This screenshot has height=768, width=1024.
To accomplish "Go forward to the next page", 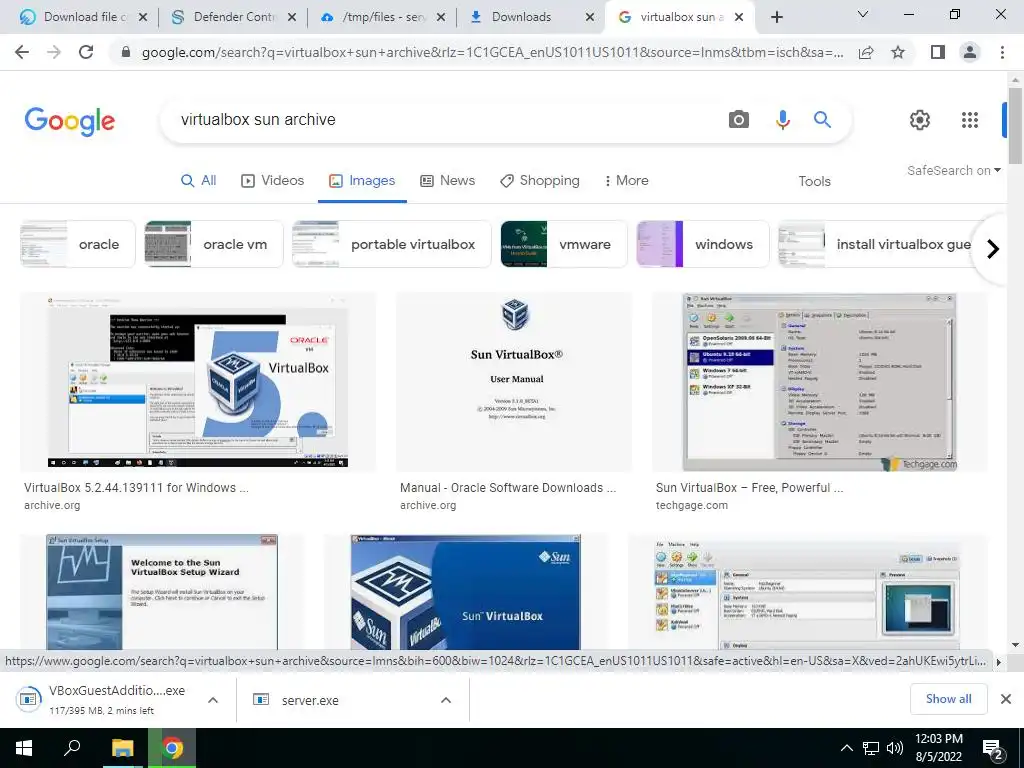I will (x=54, y=52).
